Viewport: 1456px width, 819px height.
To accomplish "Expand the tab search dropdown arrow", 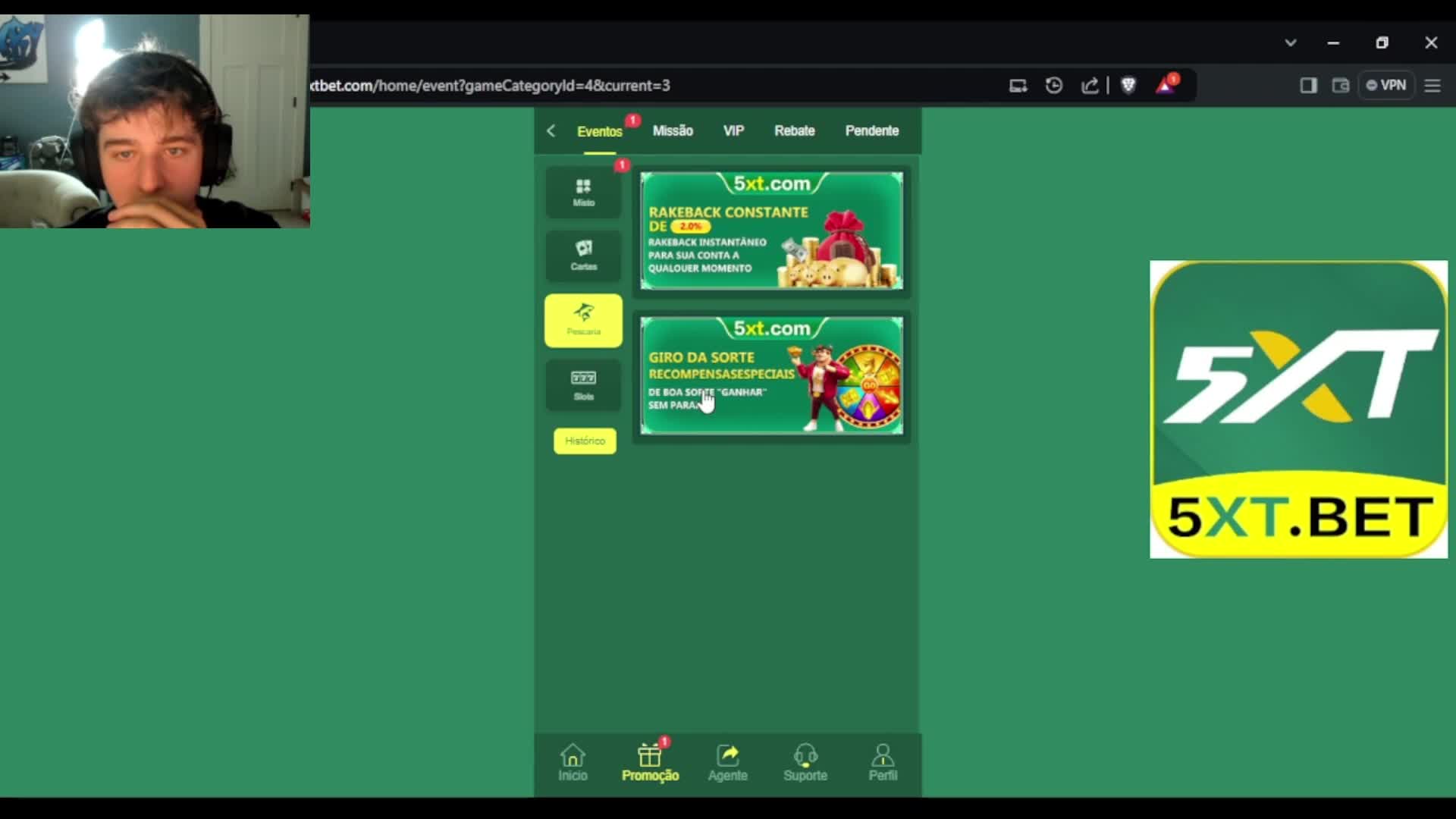I will click(1291, 42).
